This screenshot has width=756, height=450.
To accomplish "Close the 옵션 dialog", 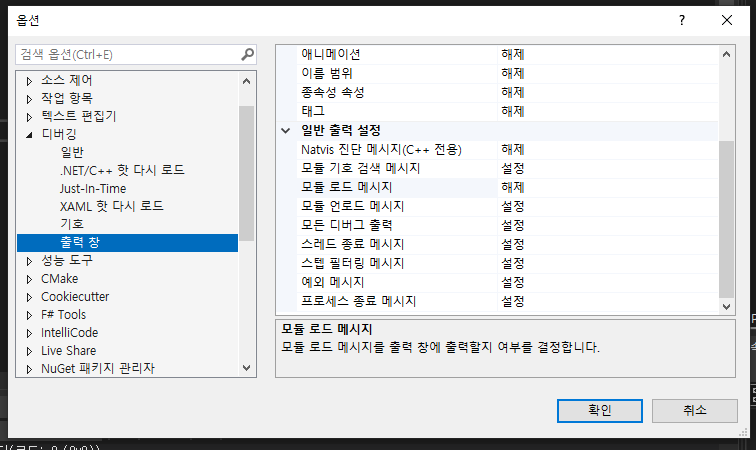I will (727, 20).
